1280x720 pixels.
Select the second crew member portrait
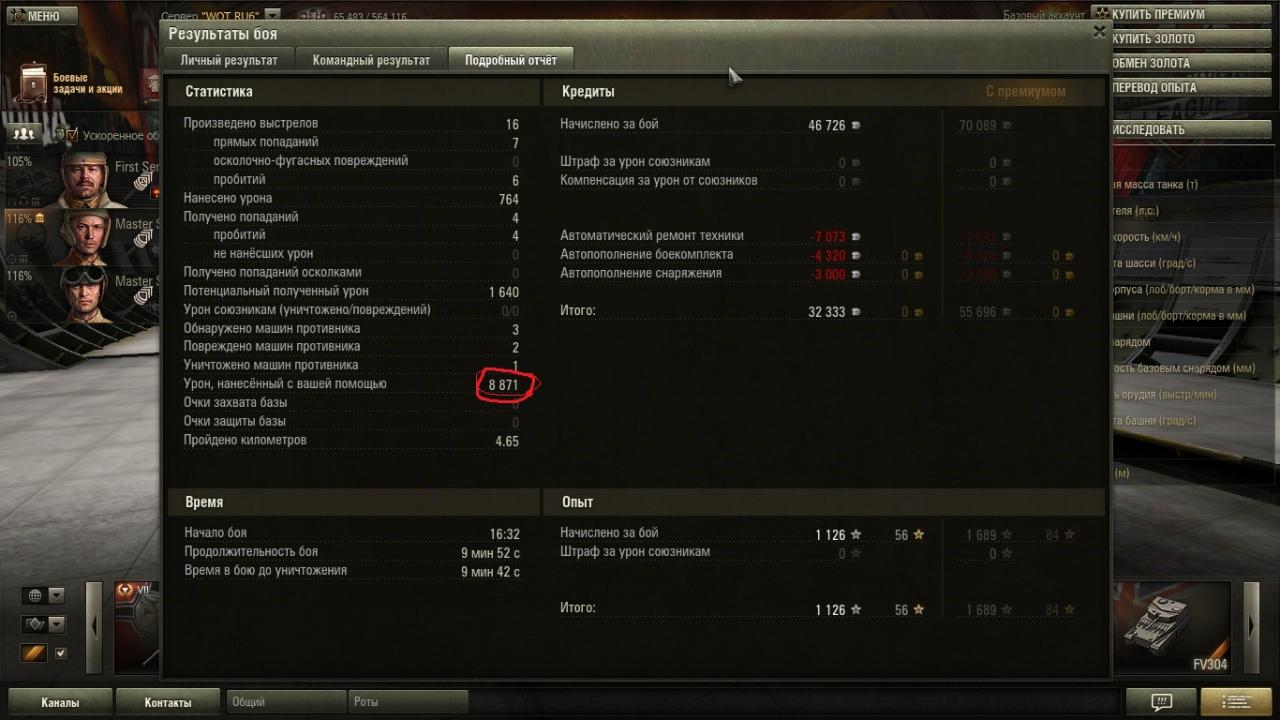[x=84, y=236]
